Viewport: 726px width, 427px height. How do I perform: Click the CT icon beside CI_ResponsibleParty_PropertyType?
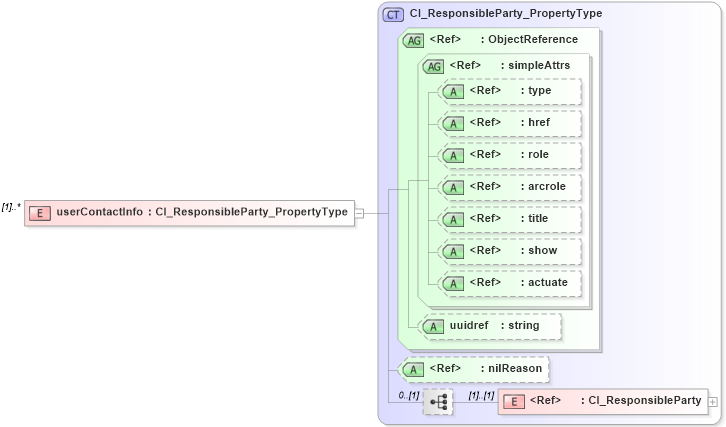pyautogui.click(x=393, y=15)
